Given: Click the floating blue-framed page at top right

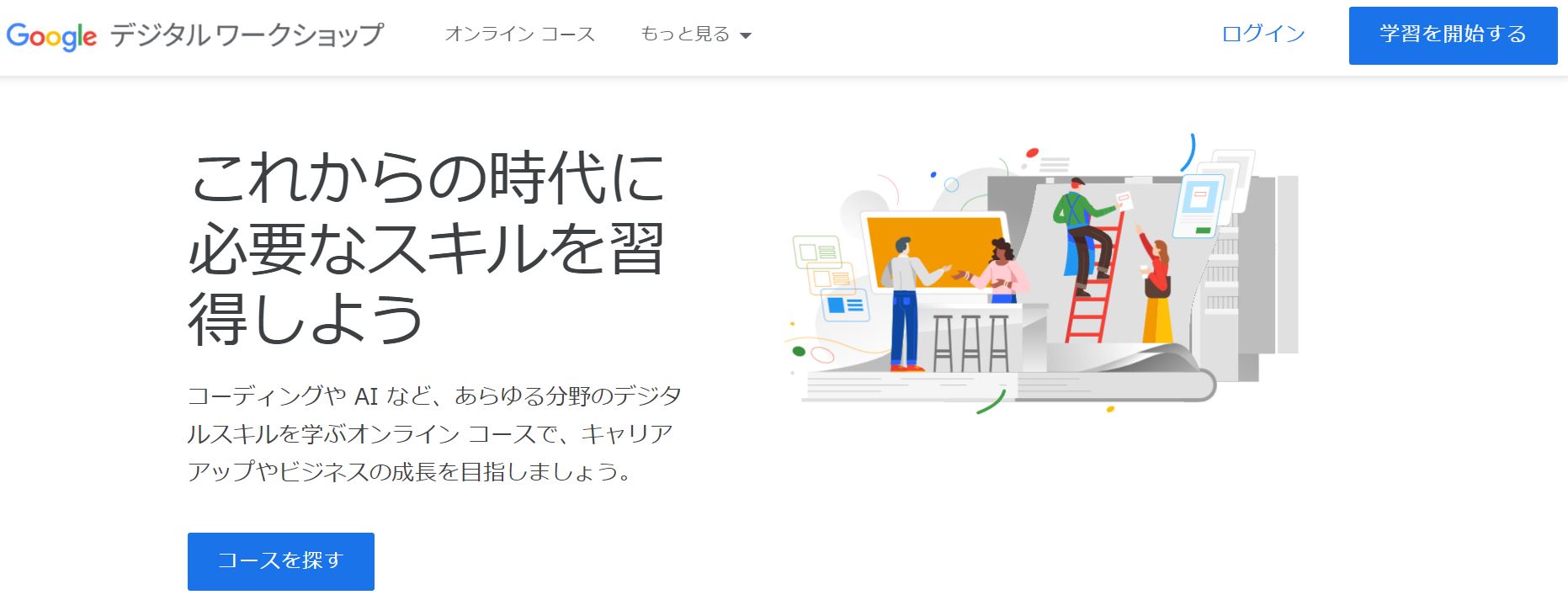Looking at the screenshot, I should (1199, 204).
